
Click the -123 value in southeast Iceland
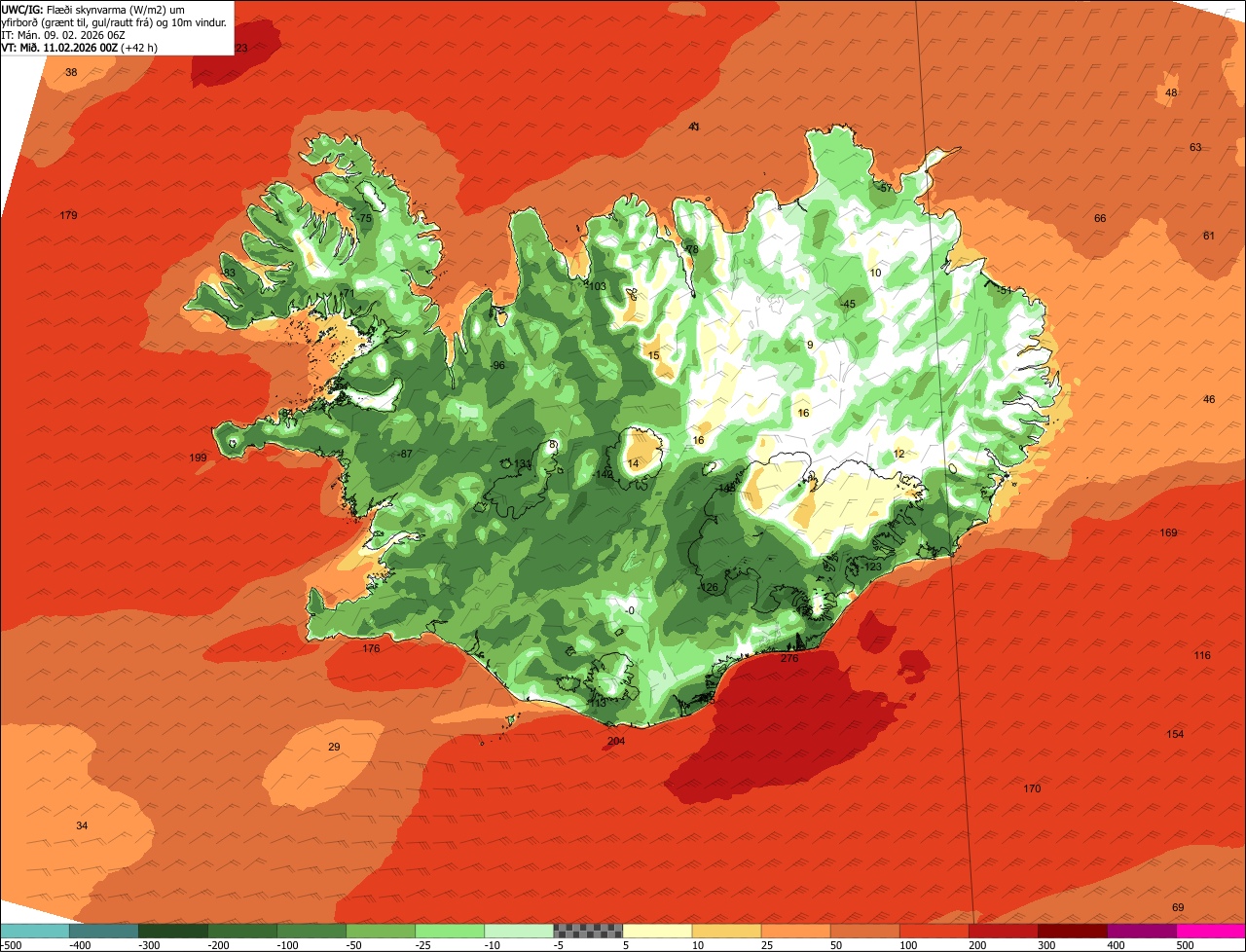pos(871,567)
